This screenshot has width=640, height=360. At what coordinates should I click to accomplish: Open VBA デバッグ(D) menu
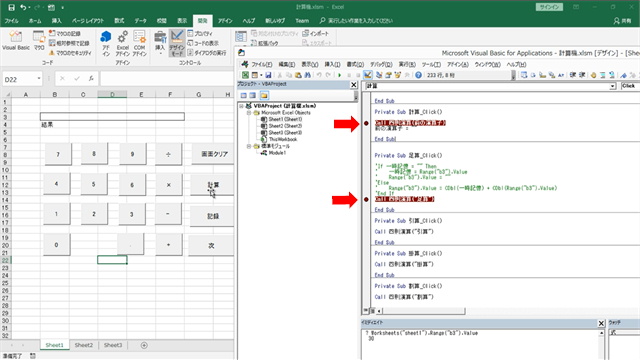381,64
